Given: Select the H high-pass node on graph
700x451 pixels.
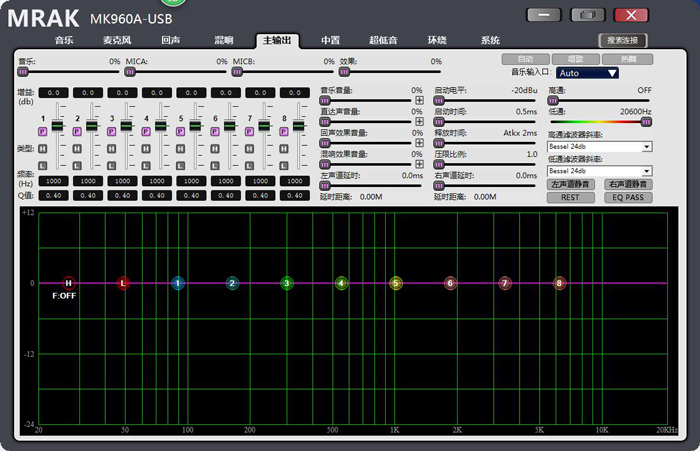Looking at the screenshot, I should [68, 283].
